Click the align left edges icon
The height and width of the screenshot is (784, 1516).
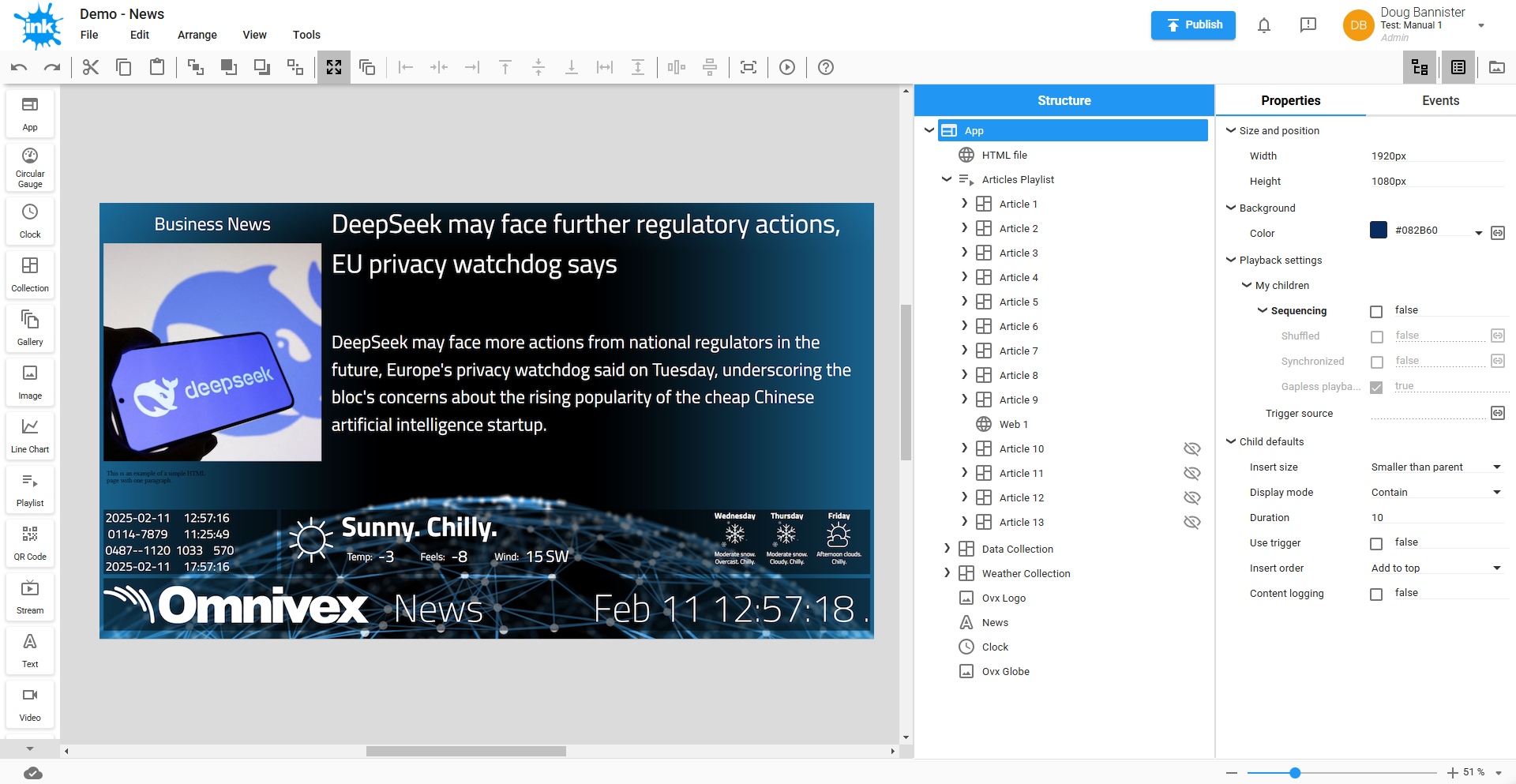click(406, 67)
